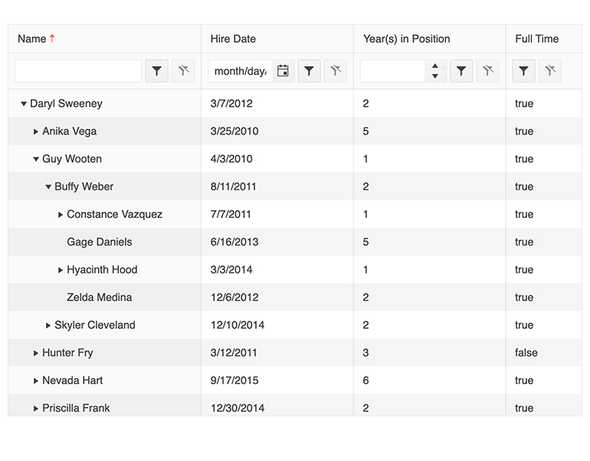Screen dimensions: 590x461
Task: Expand the Hyacinth Hood row
Action: tap(60, 270)
